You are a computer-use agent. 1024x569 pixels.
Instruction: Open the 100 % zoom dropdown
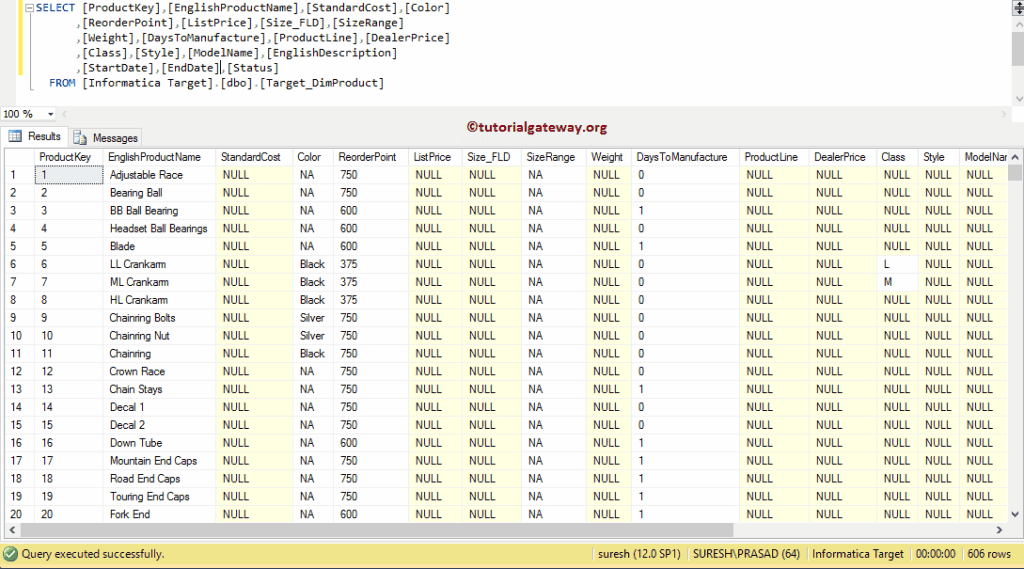point(50,114)
